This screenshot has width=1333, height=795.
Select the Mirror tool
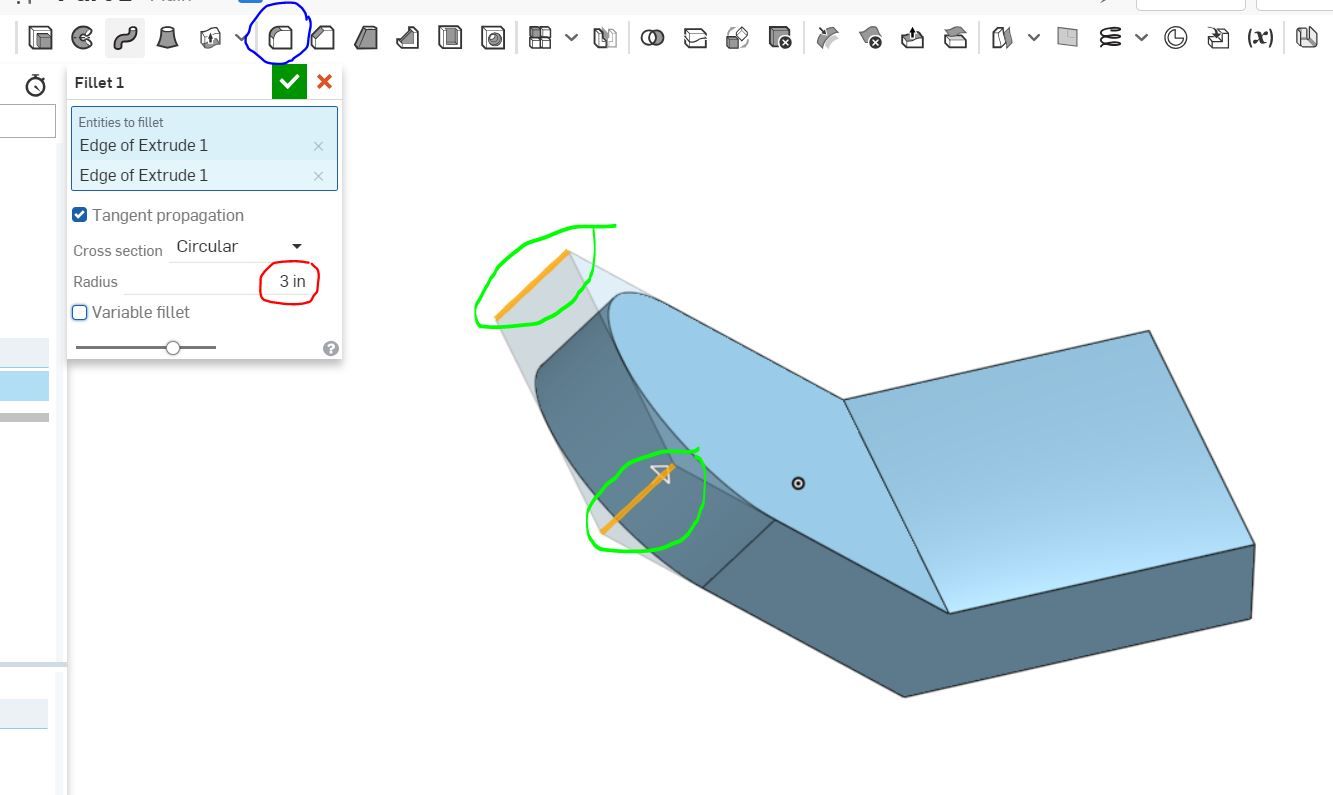pos(605,37)
